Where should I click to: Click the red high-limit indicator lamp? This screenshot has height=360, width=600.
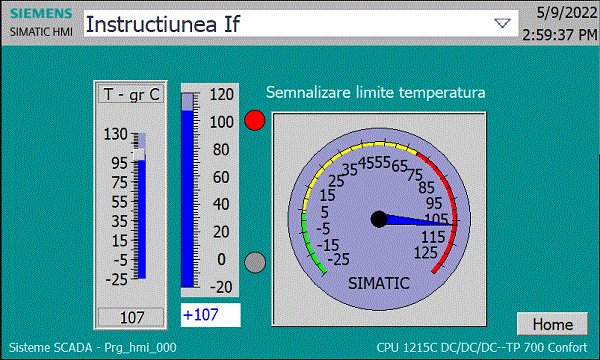(x=255, y=120)
